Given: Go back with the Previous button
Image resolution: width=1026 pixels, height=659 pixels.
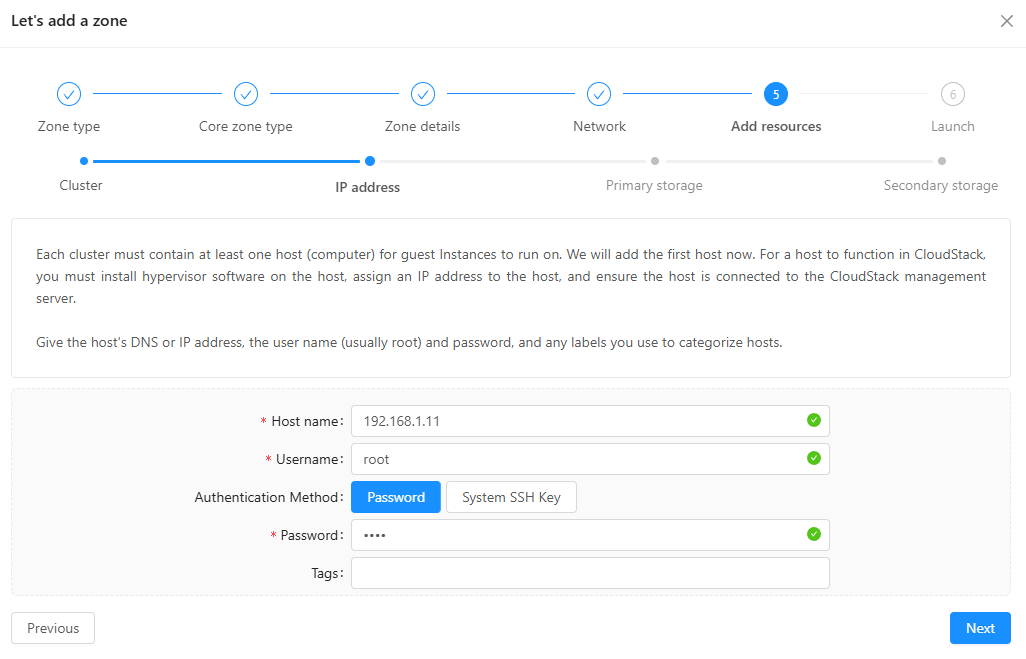Looking at the screenshot, I should pyautogui.click(x=53, y=628).
